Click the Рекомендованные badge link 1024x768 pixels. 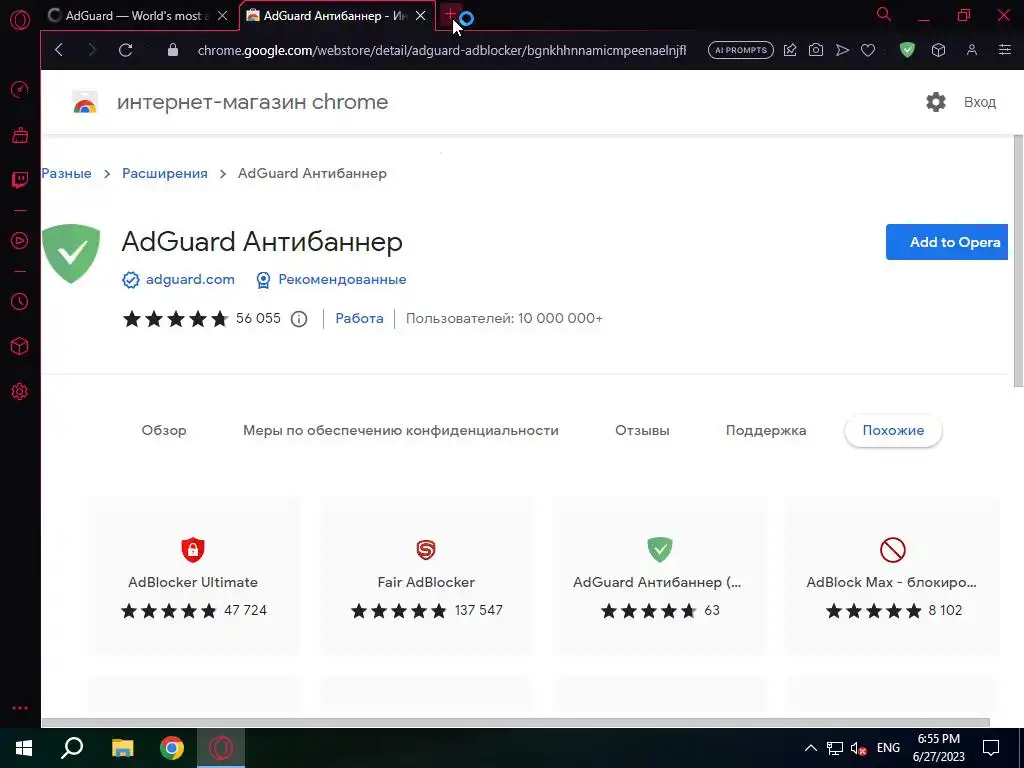pyautogui.click(x=342, y=280)
